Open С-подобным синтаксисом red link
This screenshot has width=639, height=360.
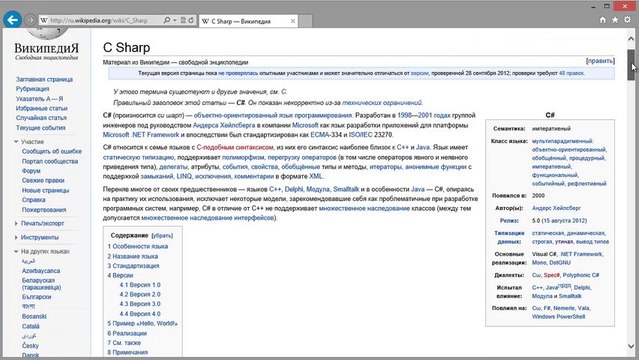[x=235, y=147]
